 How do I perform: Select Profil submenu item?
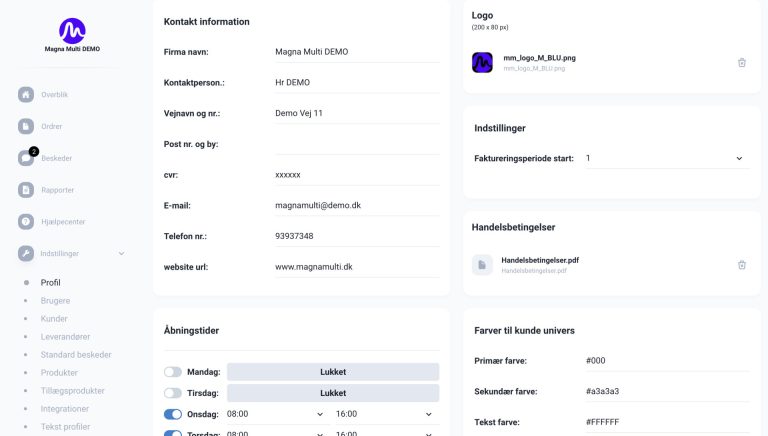[50, 283]
